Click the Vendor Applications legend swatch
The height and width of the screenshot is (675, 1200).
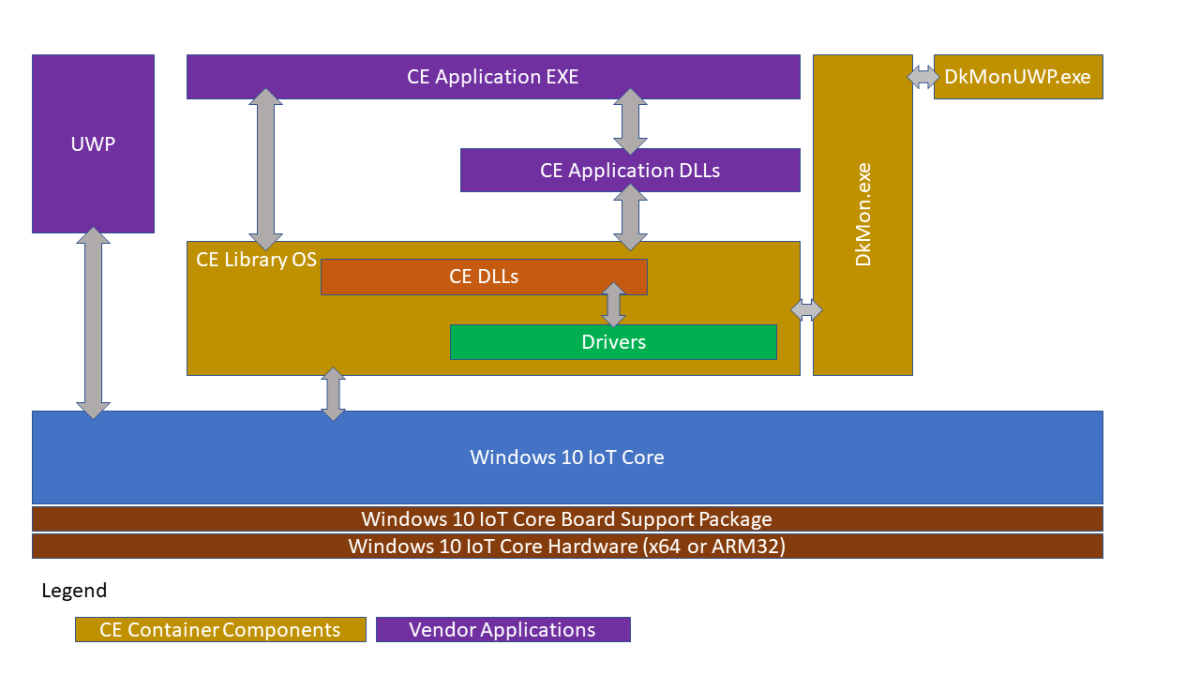click(503, 630)
